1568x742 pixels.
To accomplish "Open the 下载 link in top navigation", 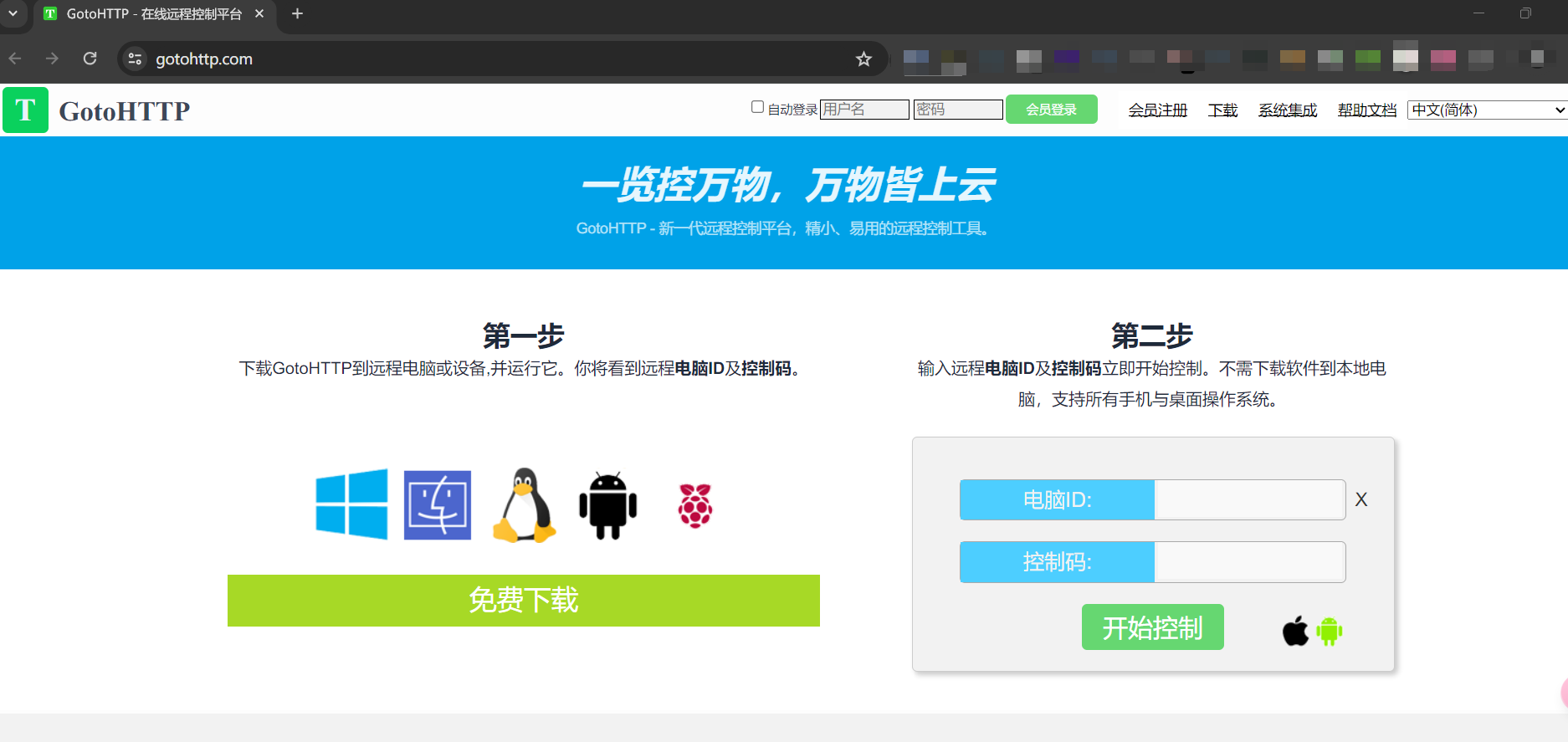I will coord(1222,110).
